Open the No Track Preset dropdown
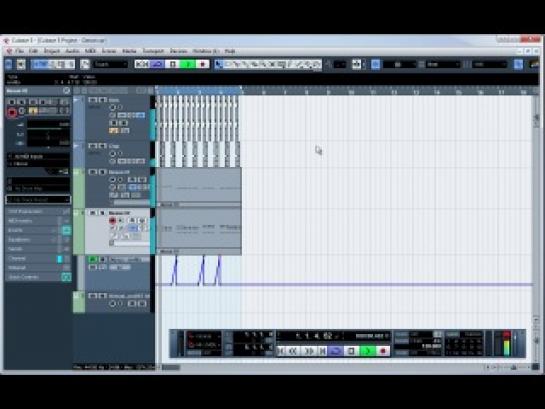545x409 pixels. (x=38, y=200)
